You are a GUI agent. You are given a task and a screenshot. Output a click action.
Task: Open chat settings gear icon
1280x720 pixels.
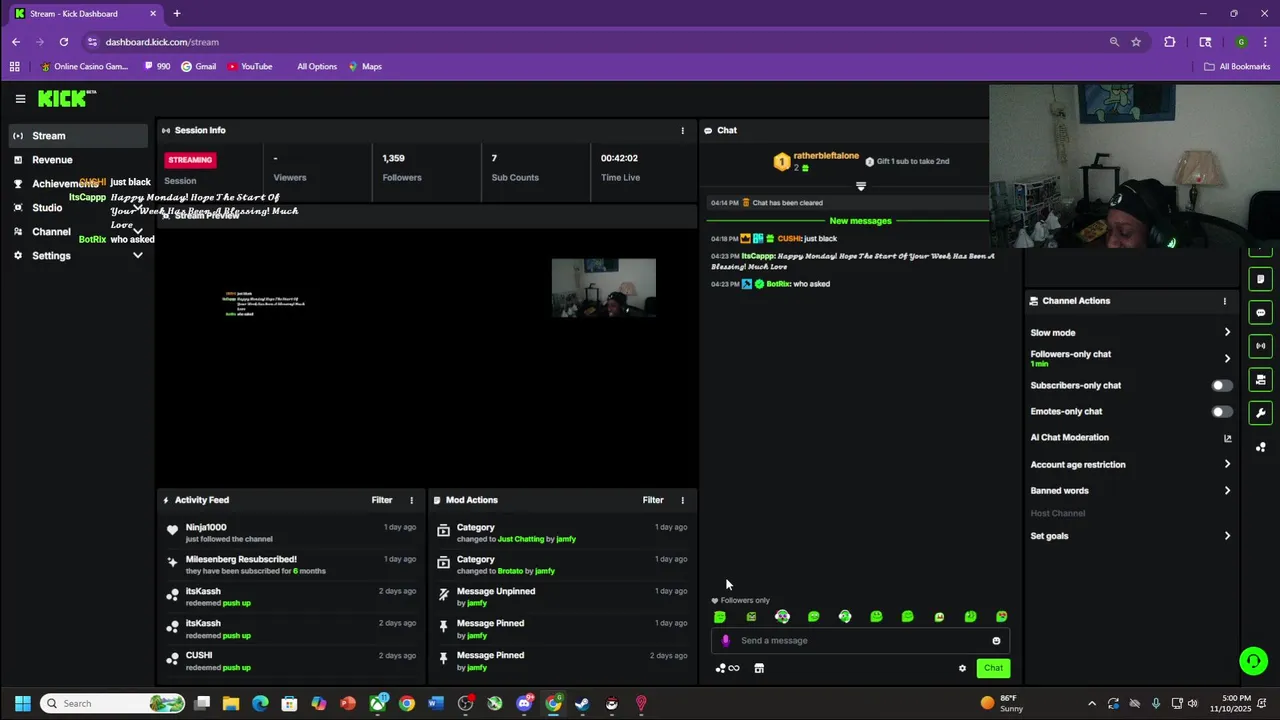click(x=962, y=668)
